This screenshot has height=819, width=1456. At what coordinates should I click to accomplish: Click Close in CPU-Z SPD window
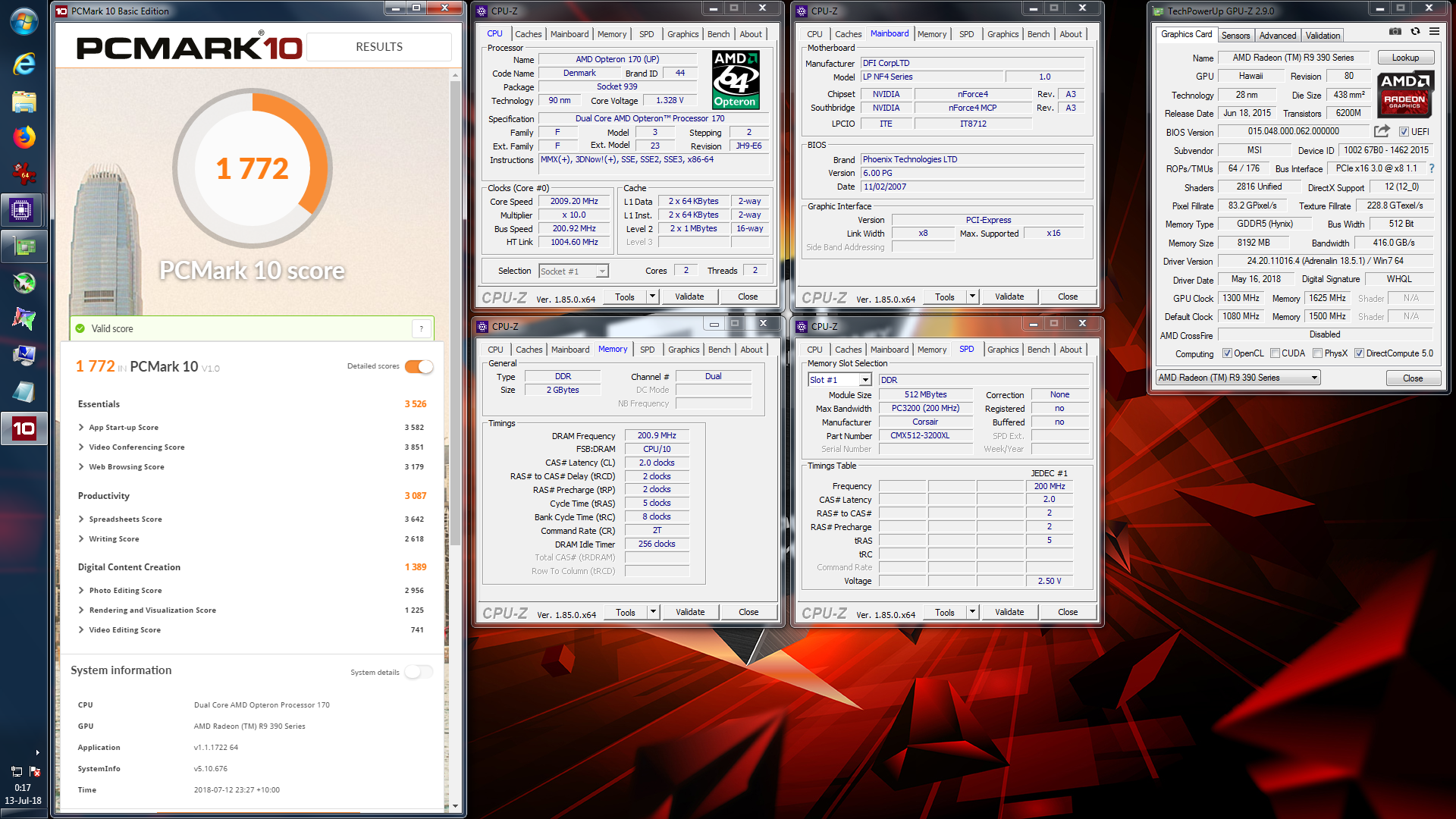[x=1067, y=612]
